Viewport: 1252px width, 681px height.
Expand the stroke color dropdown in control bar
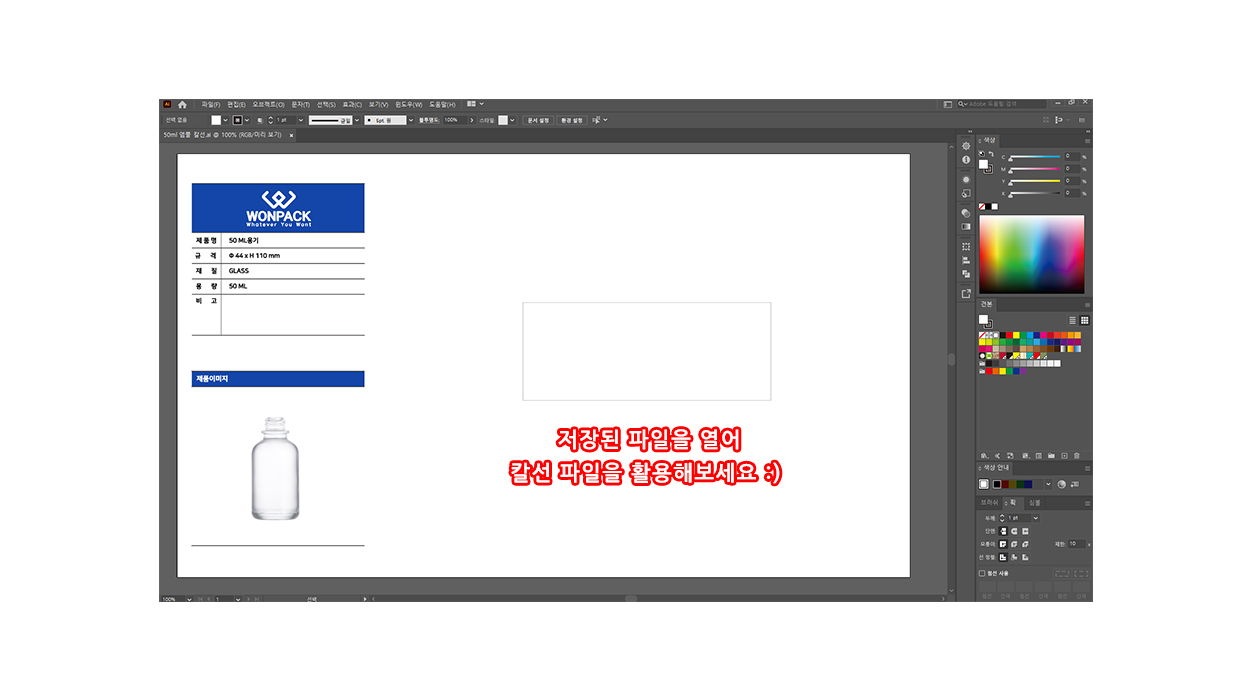[x=249, y=120]
